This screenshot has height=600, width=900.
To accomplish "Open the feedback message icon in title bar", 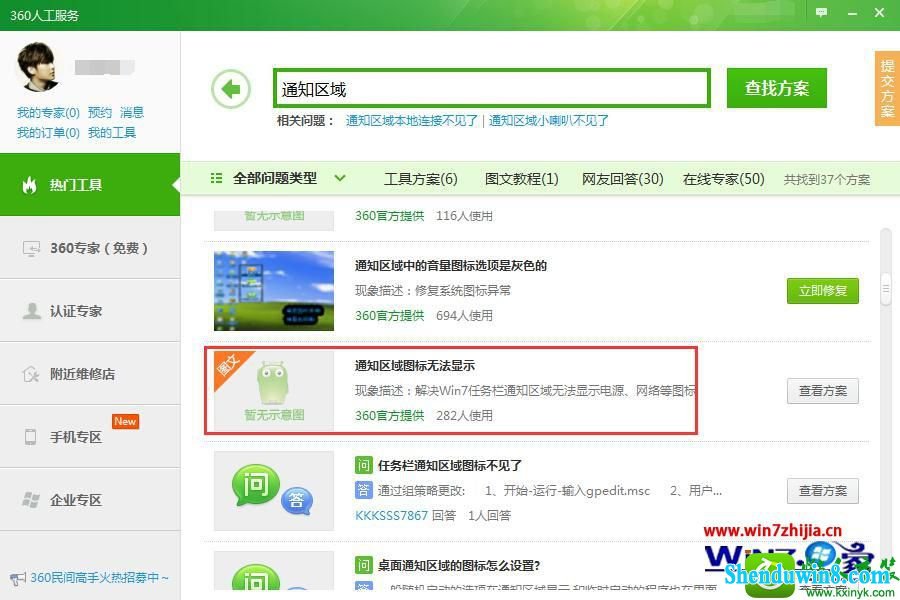I will pyautogui.click(x=821, y=12).
